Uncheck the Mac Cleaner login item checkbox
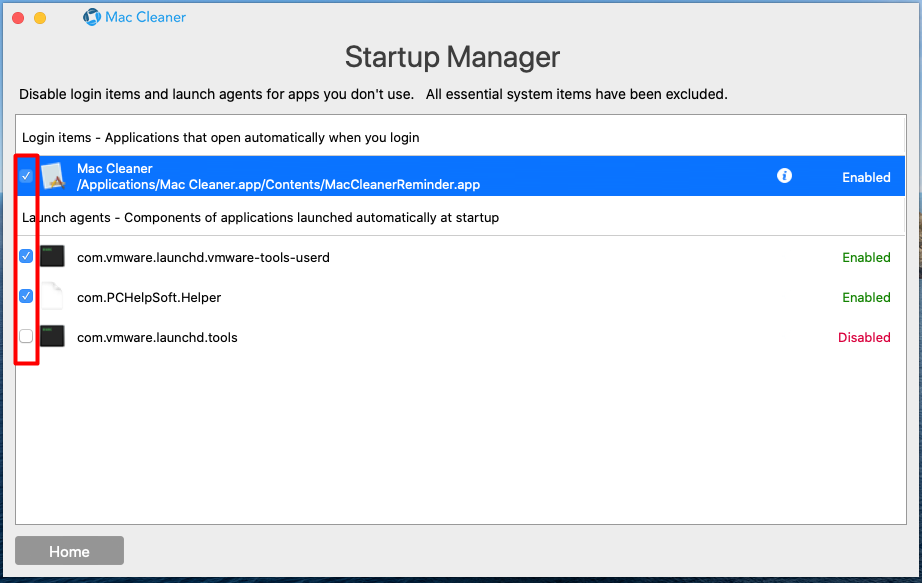Screen dimensions: 922x583 pos(26,175)
